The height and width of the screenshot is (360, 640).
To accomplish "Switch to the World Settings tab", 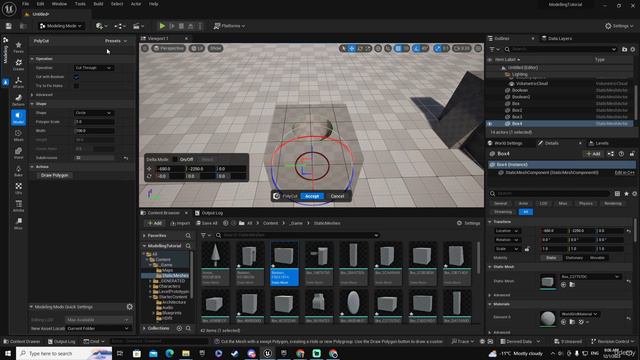I will 505,143.
